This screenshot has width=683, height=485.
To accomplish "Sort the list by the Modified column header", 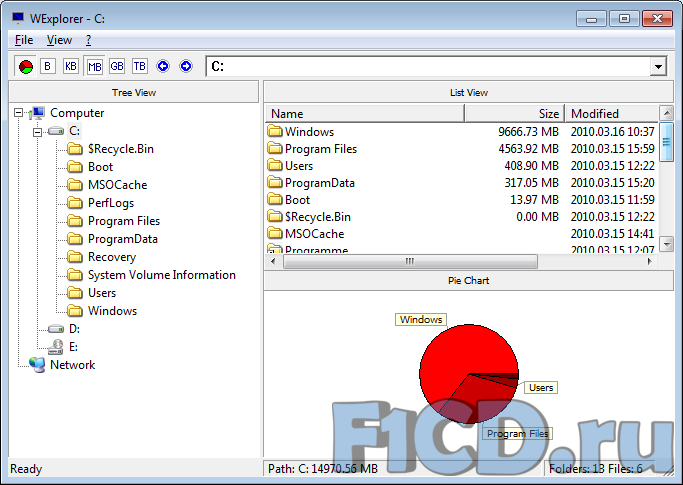I will [x=612, y=114].
